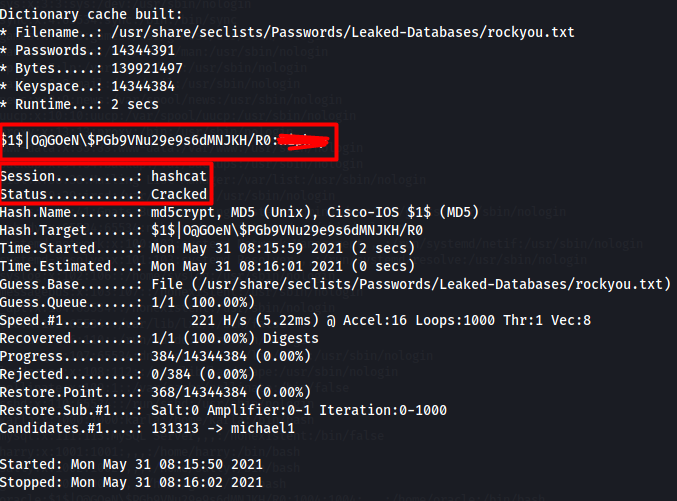Click the Status value "Cracked"

pyautogui.click(x=179, y=194)
